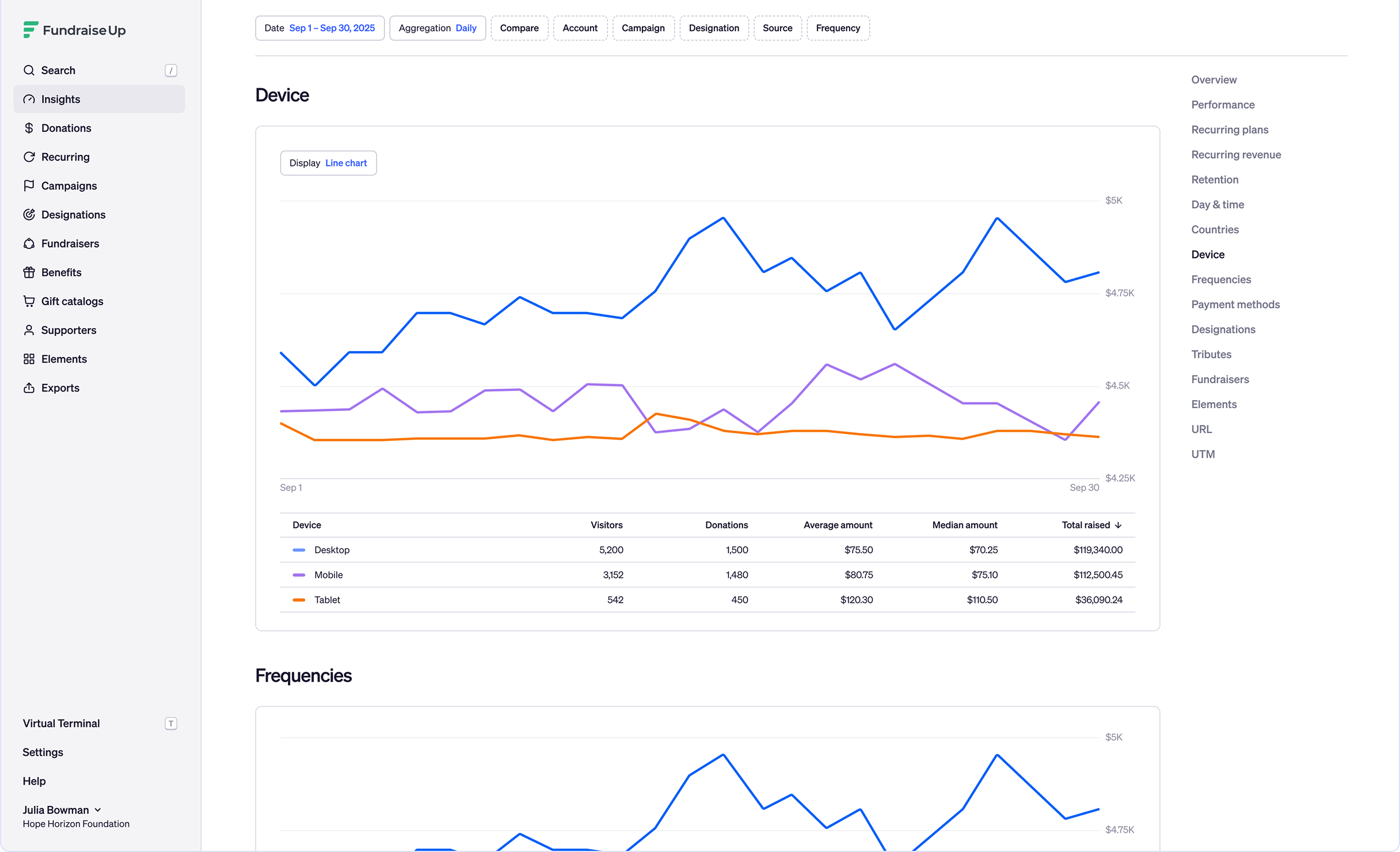Click the Search magnifier icon
This screenshot has height=852, width=1400.
pos(29,70)
